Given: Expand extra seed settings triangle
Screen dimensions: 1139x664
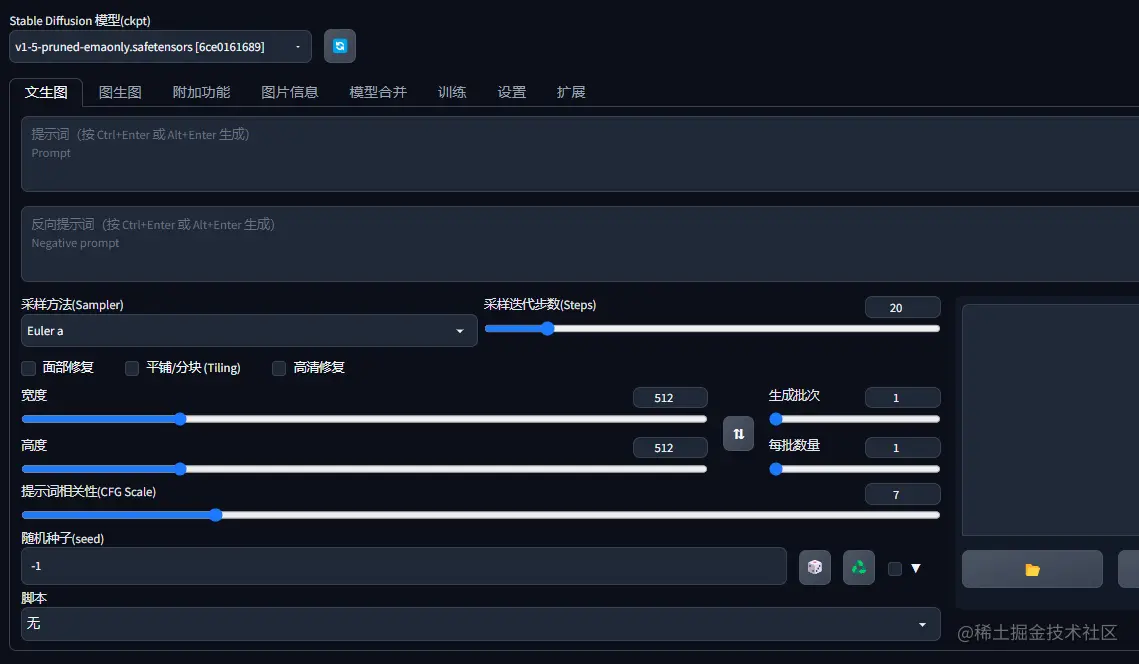Looking at the screenshot, I should [916, 568].
